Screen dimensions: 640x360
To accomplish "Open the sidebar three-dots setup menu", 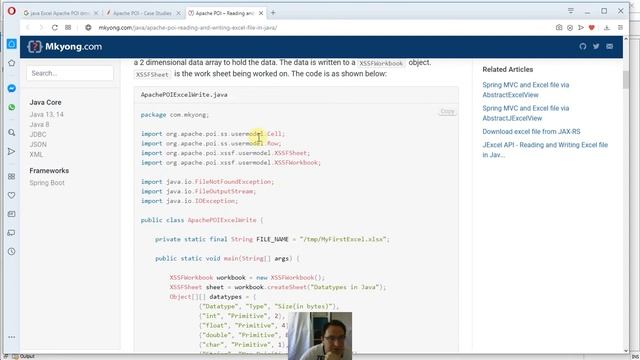I will [12, 337].
